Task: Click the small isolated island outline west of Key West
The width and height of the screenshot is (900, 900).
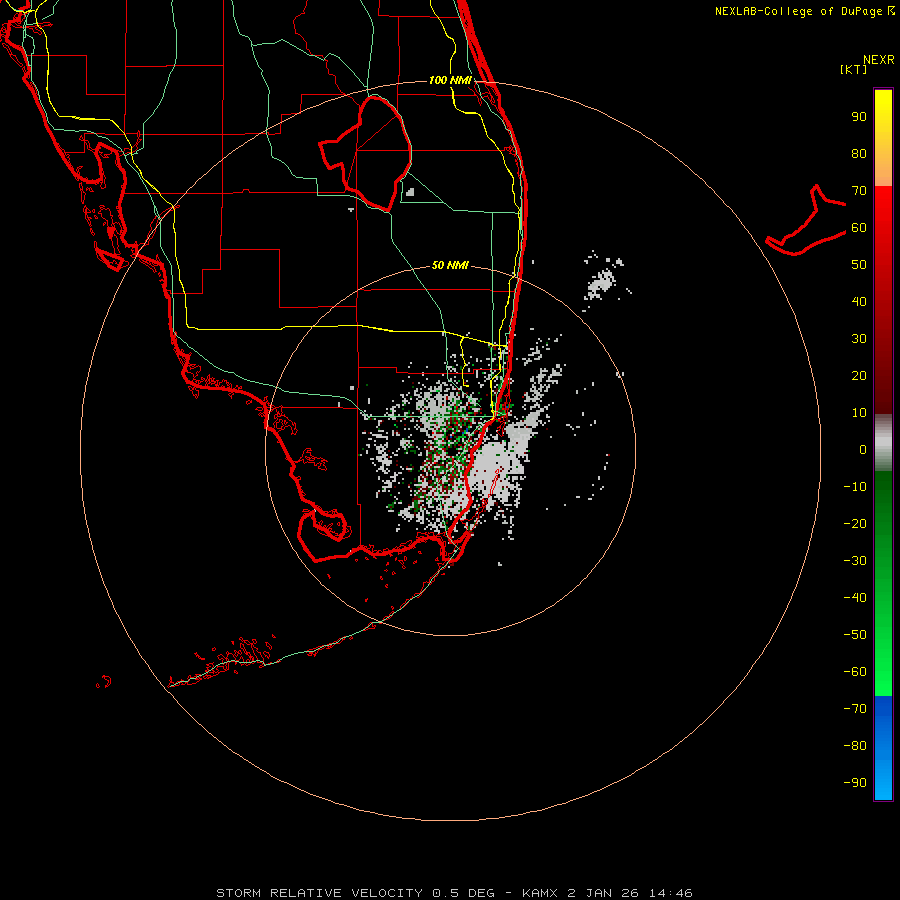Action: (103, 682)
